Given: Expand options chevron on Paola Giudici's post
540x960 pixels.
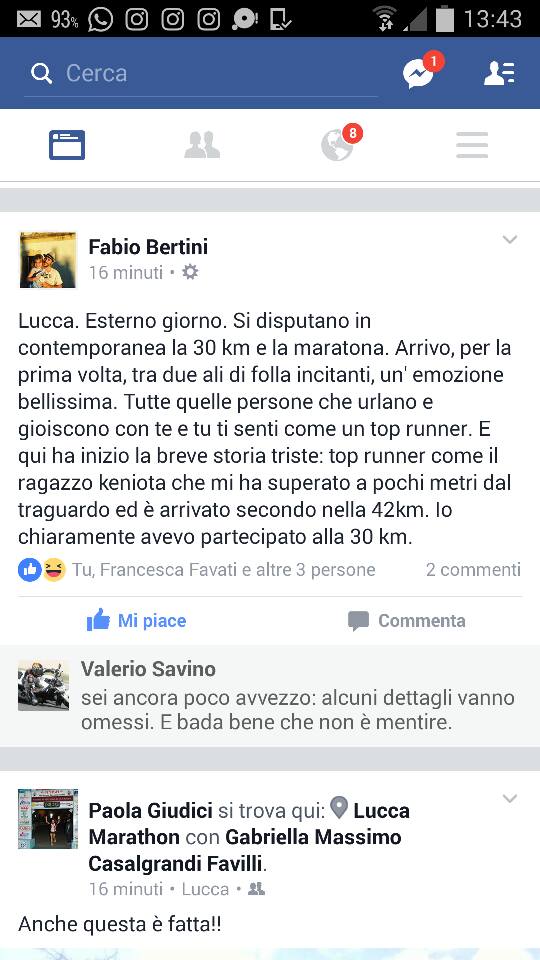Looking at the screenshot, I should tap(510, 798).
